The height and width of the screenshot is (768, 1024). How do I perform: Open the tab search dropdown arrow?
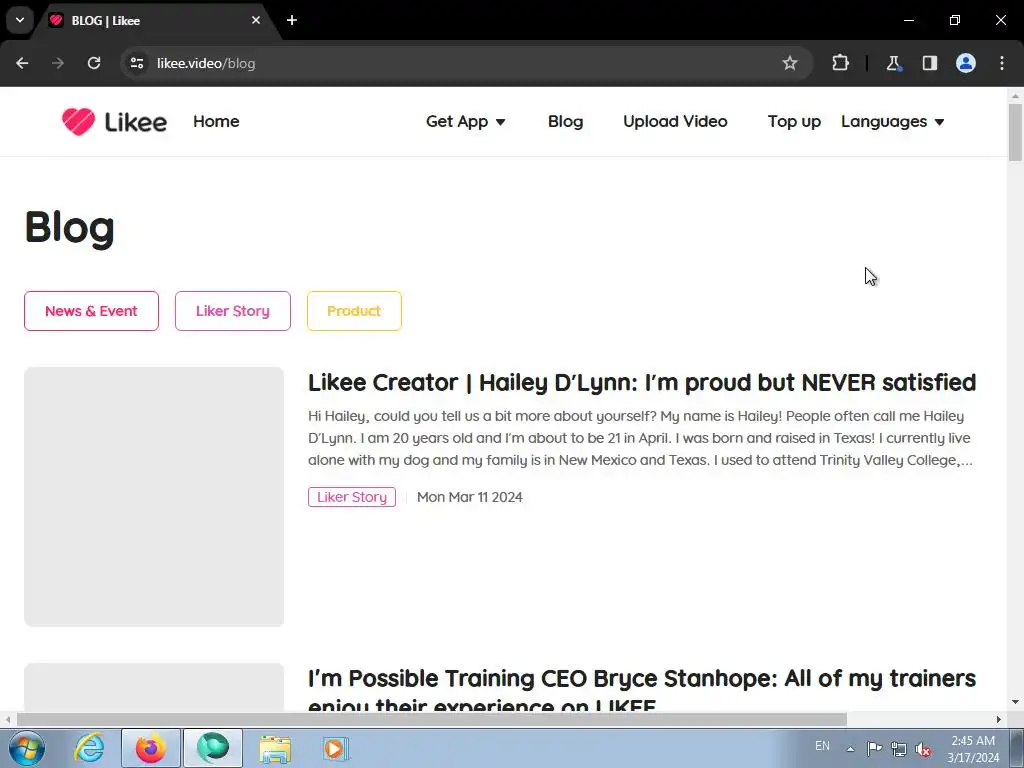point(20,20)
